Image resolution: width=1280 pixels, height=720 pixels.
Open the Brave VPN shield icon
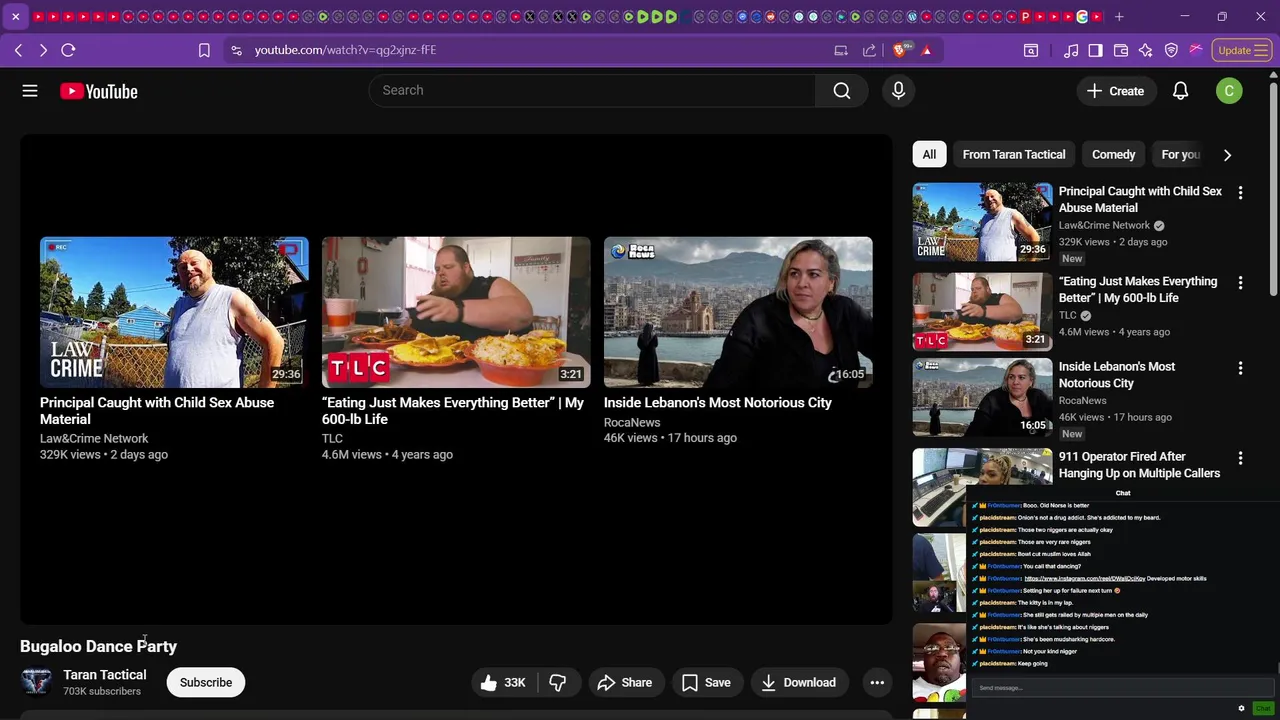pyautogui.click(x=1171, y=50)
